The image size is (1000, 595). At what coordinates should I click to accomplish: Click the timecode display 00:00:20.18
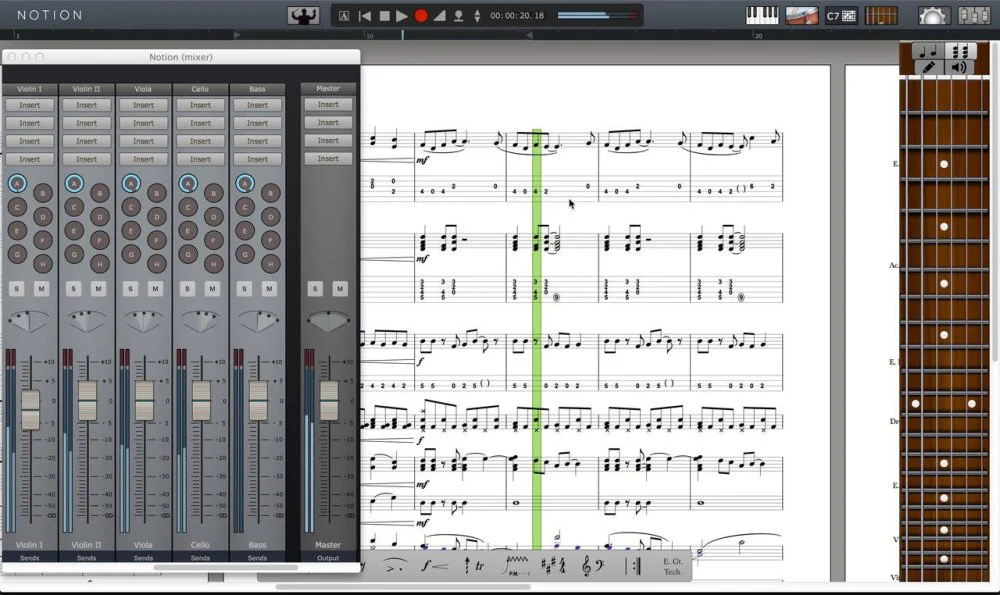coord(517,16)
